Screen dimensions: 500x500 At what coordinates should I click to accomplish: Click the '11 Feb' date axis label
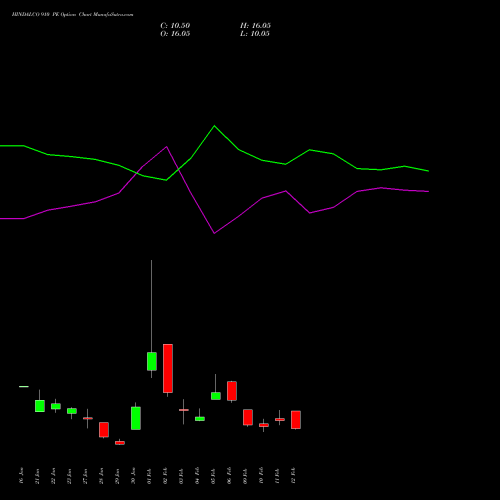(x=277, y=476)
